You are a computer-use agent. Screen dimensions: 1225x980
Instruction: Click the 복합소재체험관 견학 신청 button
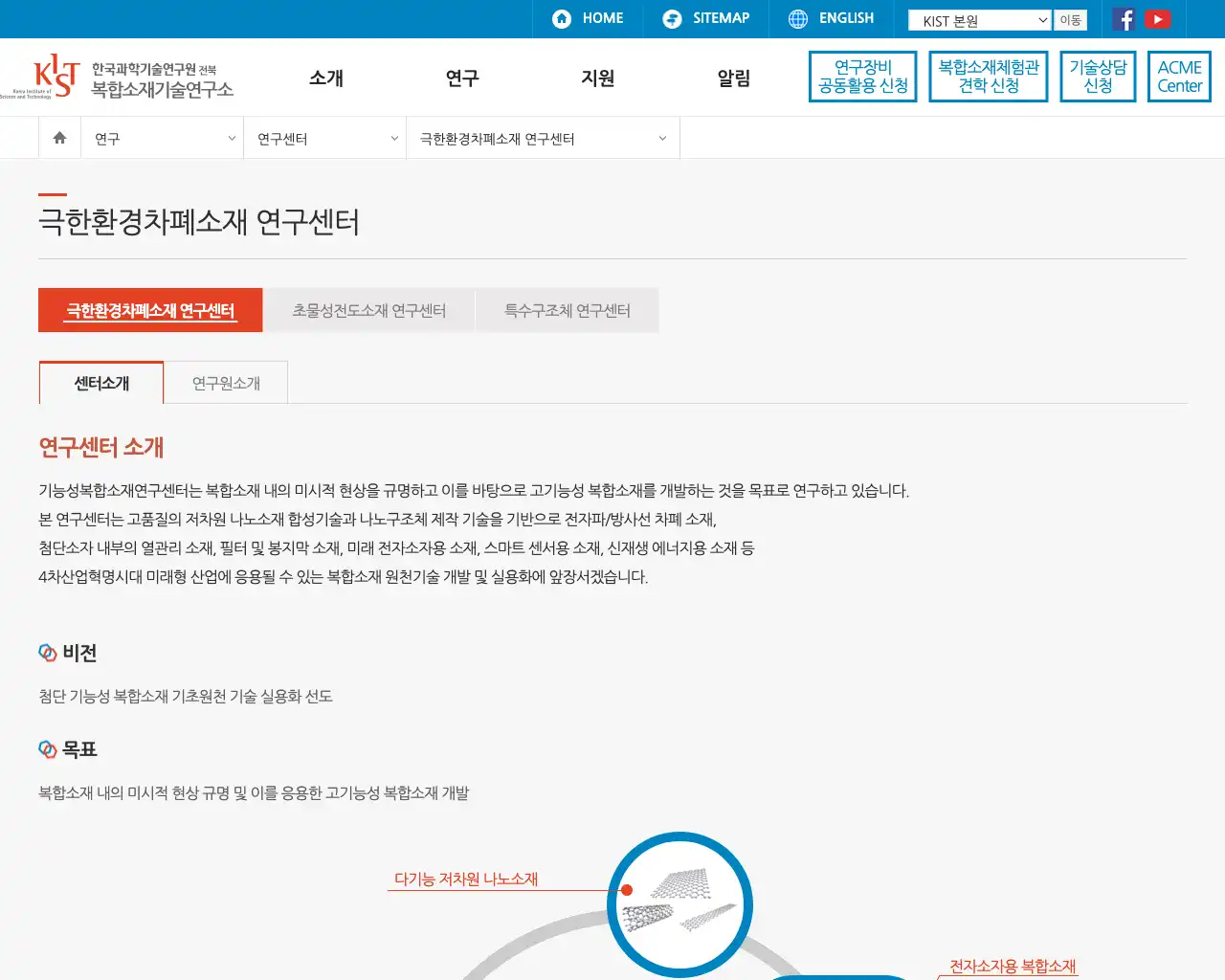pos(989,77)
